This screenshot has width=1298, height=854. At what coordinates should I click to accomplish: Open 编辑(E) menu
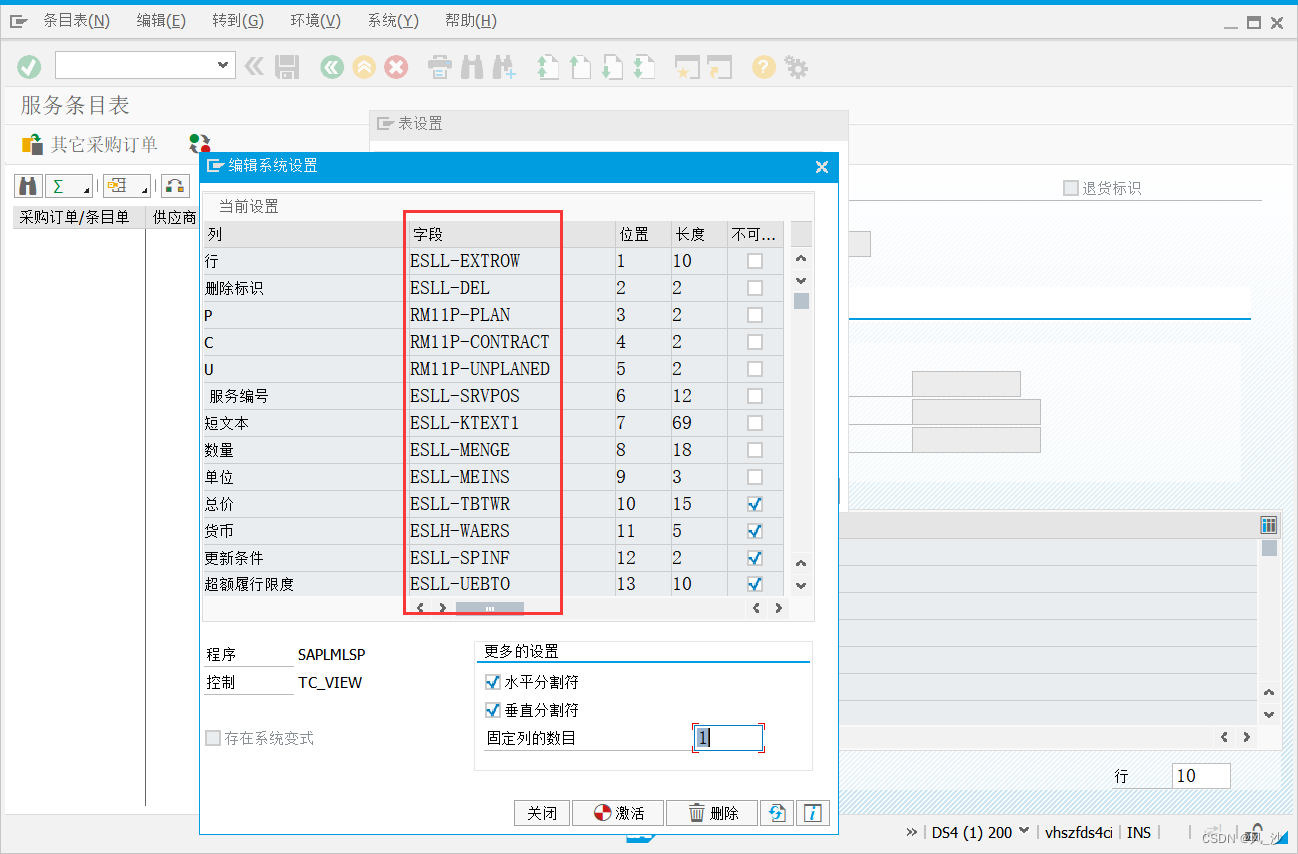[x=161, y=21]
